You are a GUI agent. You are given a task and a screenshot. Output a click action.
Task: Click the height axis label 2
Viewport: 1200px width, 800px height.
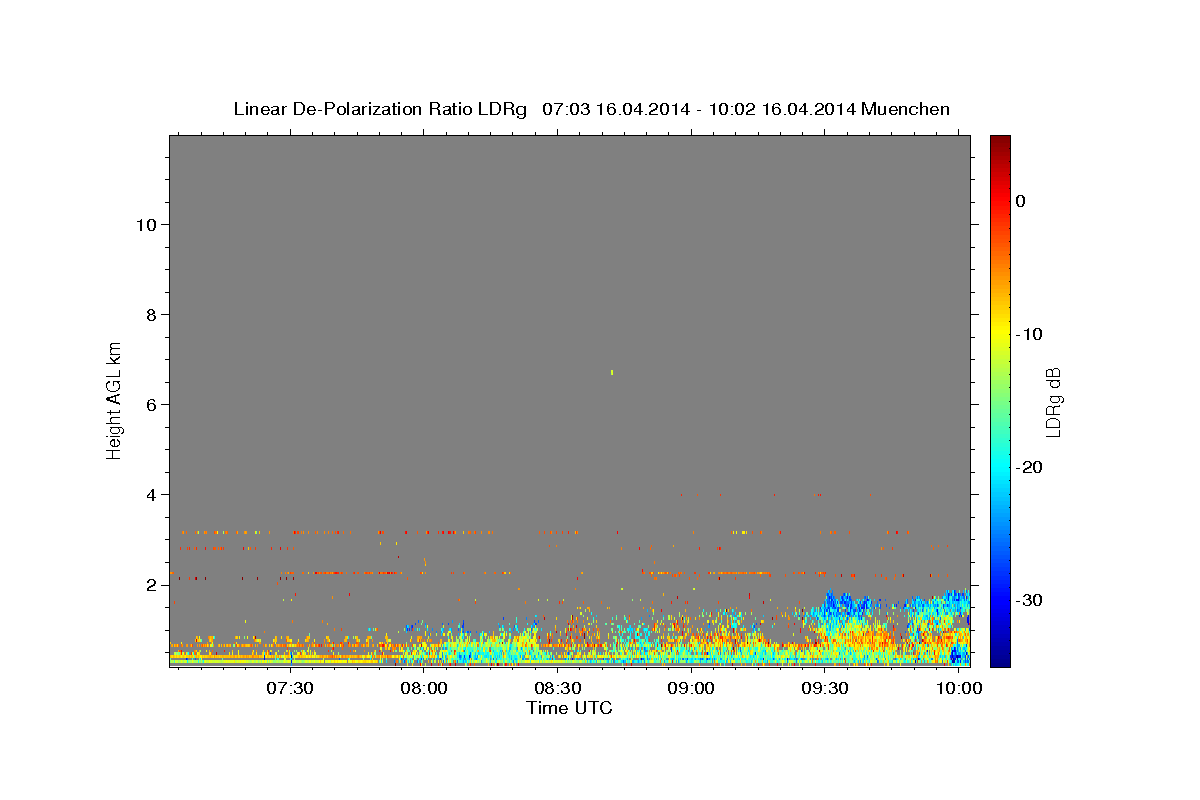pyautogui.click(x=152, y=585)
